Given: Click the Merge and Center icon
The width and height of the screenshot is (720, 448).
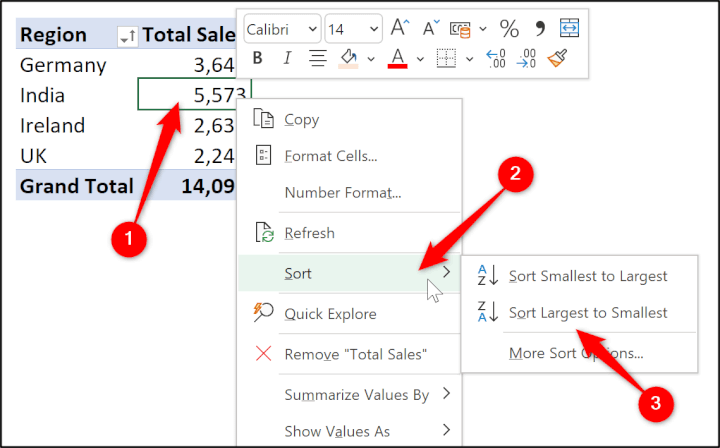Looking at the screenshot, I should (x=569, y=28).
